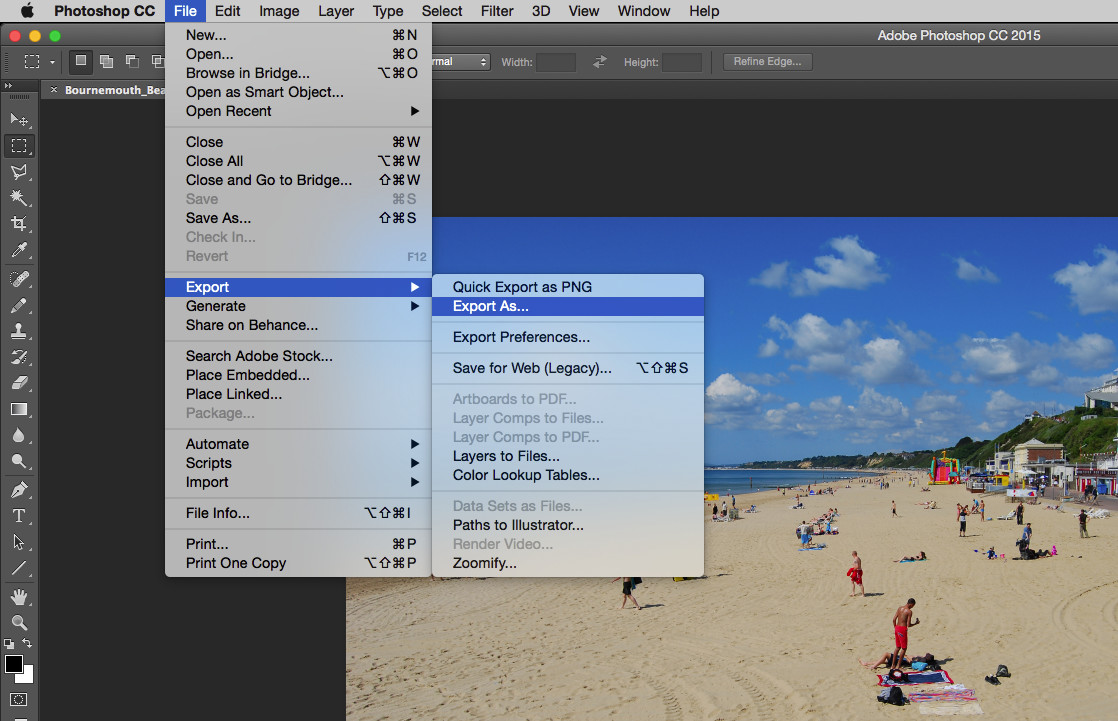The image size is (1118, 721).
Task: Click the swap width and height icon
Action: [600, 62]
